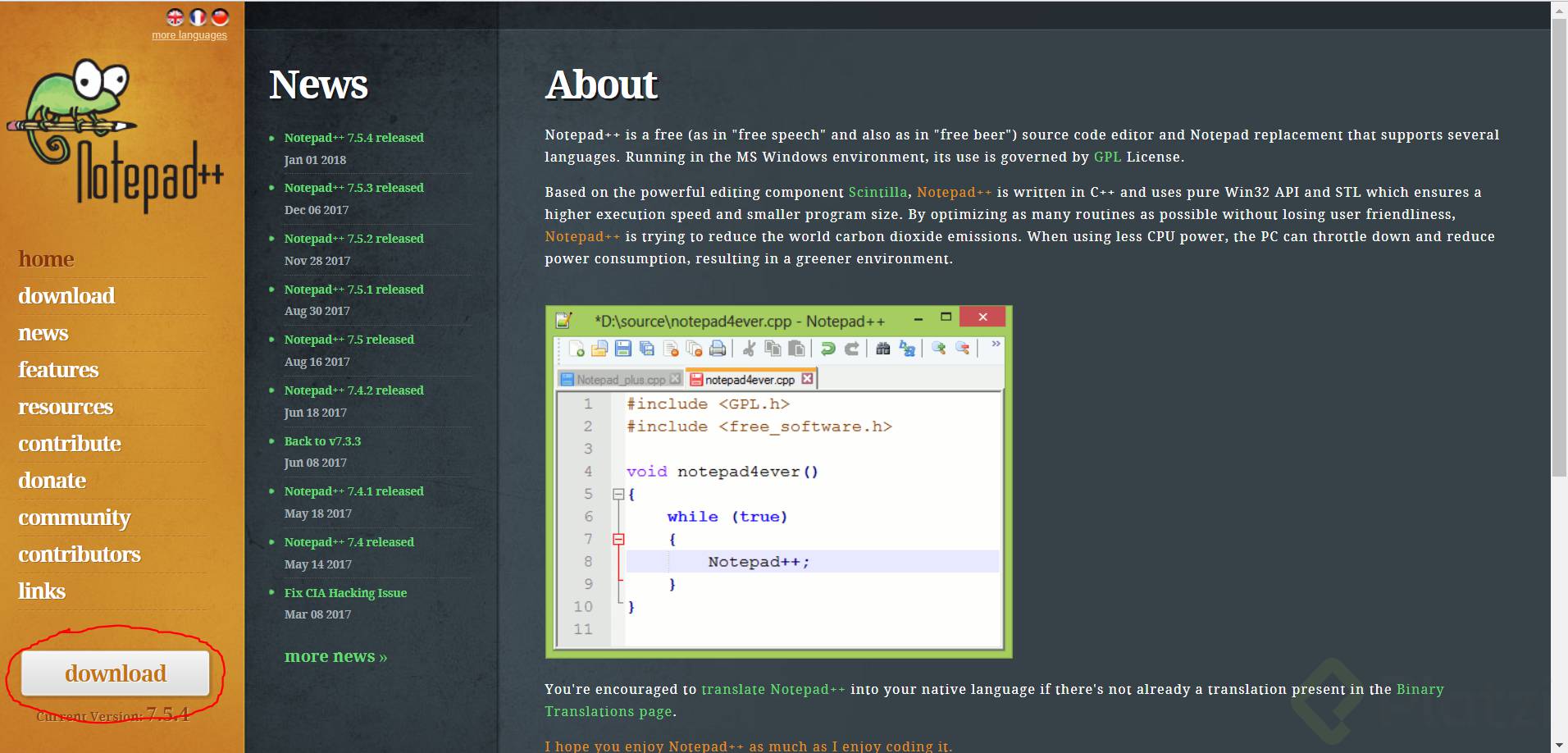
Task: Click Copy icon in screenshot toolbar
Action: click(x=773, y=349)
